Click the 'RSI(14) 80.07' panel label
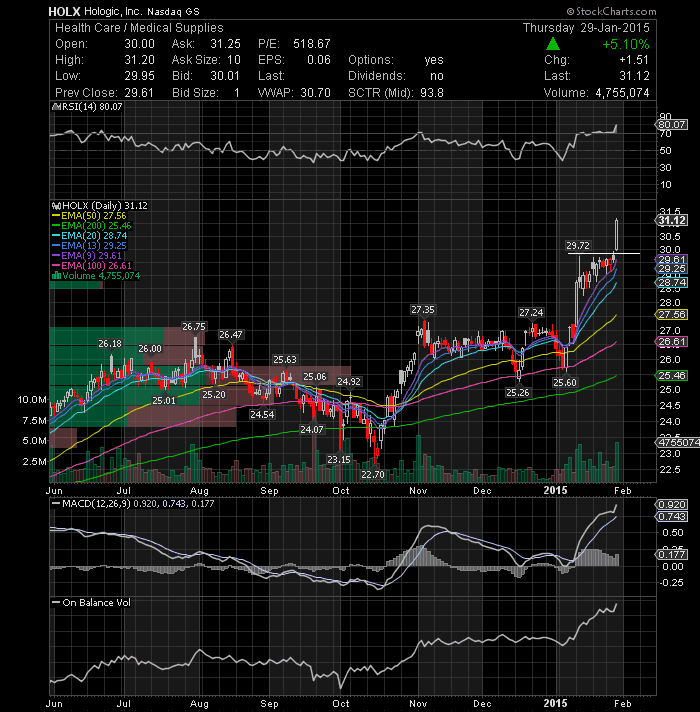700x712 pixels. (87, 107)
